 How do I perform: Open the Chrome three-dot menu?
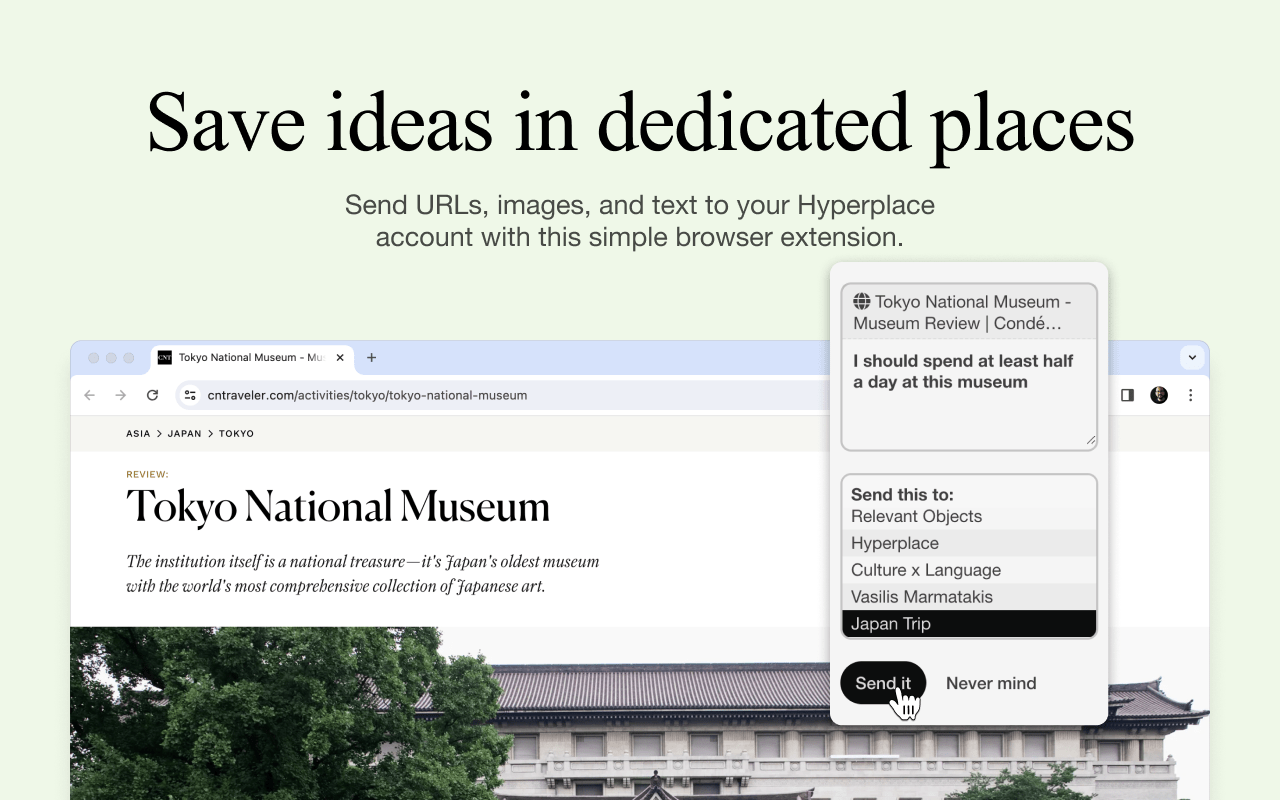1190,395
